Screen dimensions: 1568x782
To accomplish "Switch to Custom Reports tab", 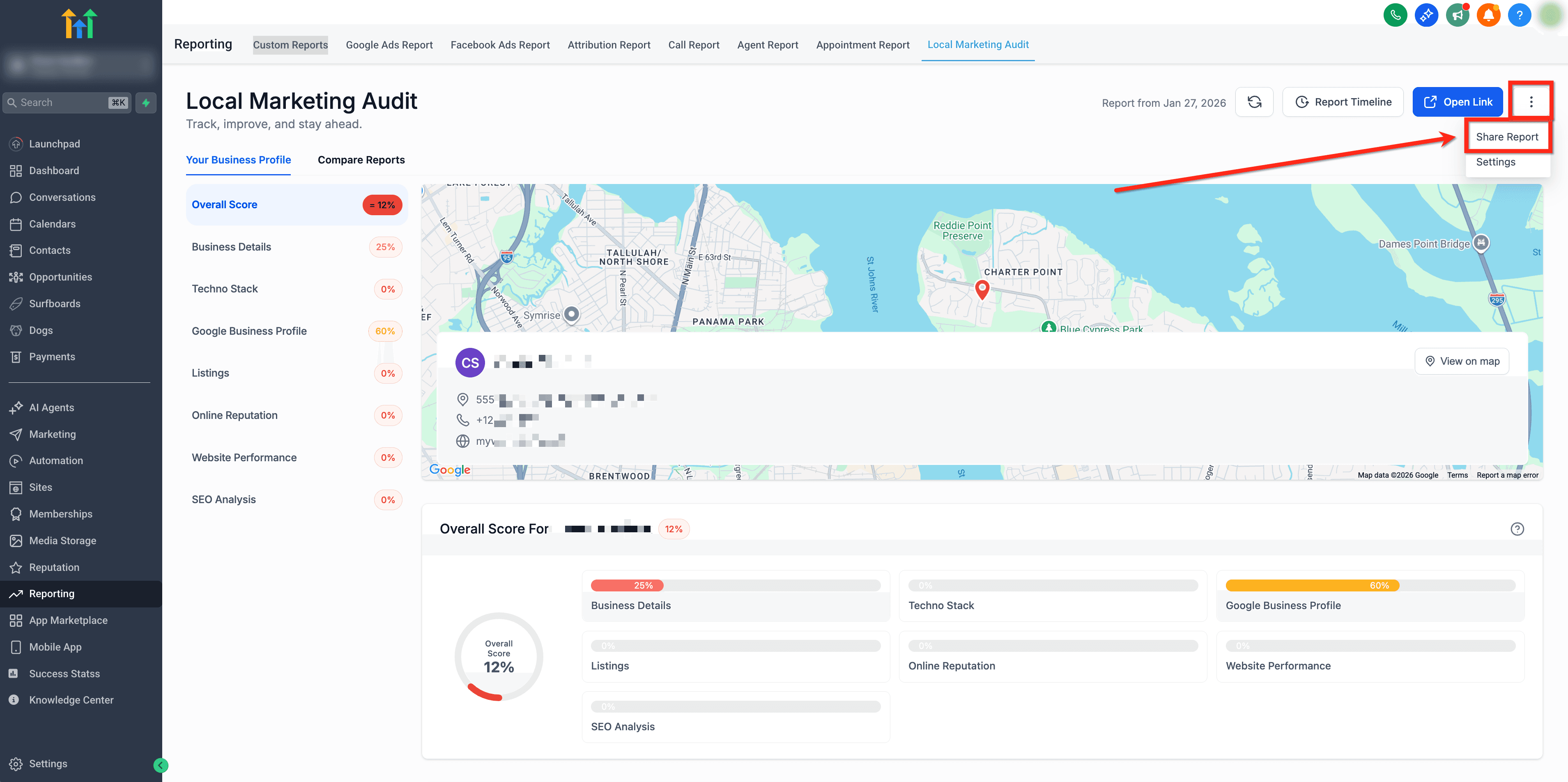I will pos(290,44).
